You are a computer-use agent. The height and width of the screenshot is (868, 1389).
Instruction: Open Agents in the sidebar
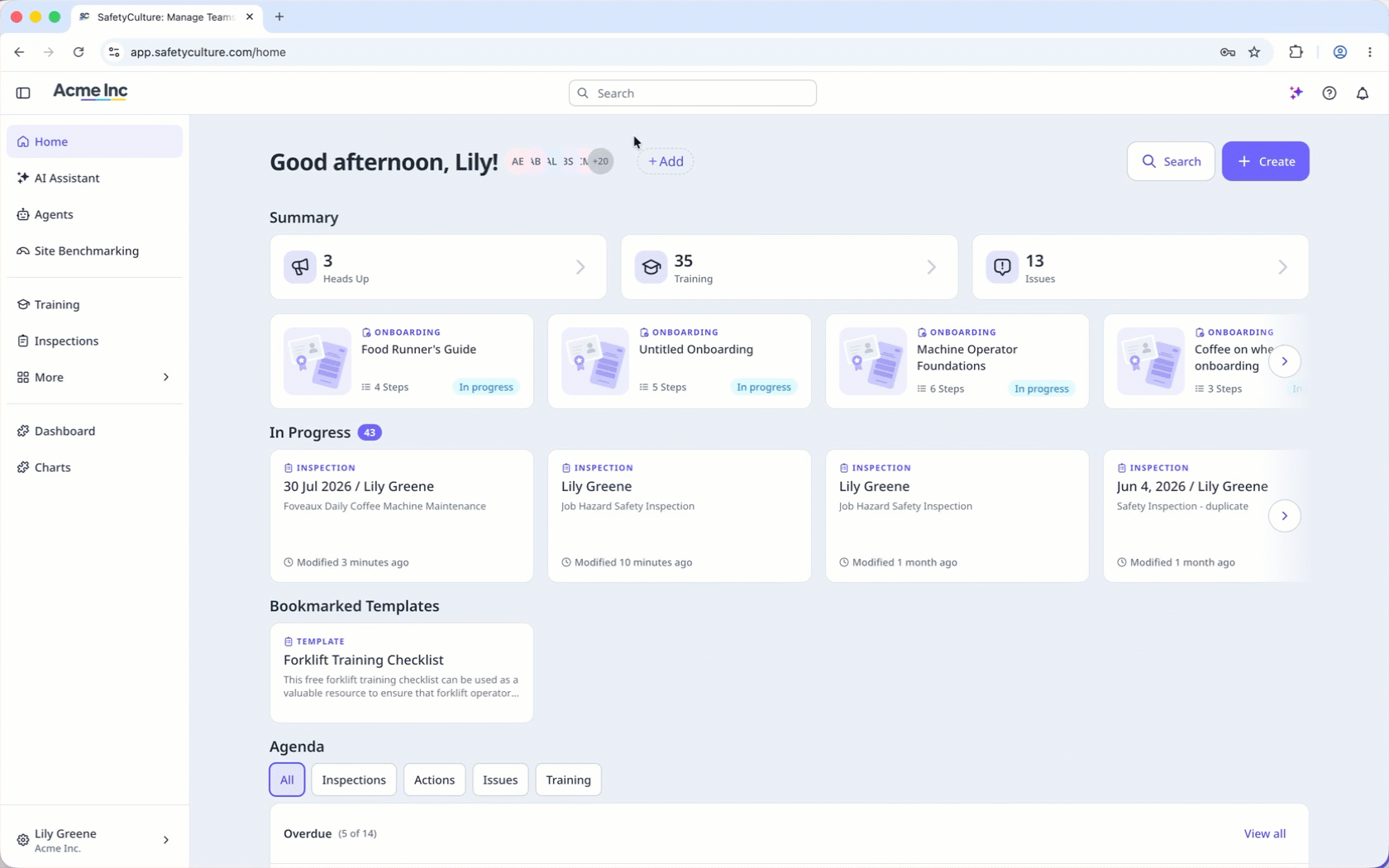click(94, 214)
